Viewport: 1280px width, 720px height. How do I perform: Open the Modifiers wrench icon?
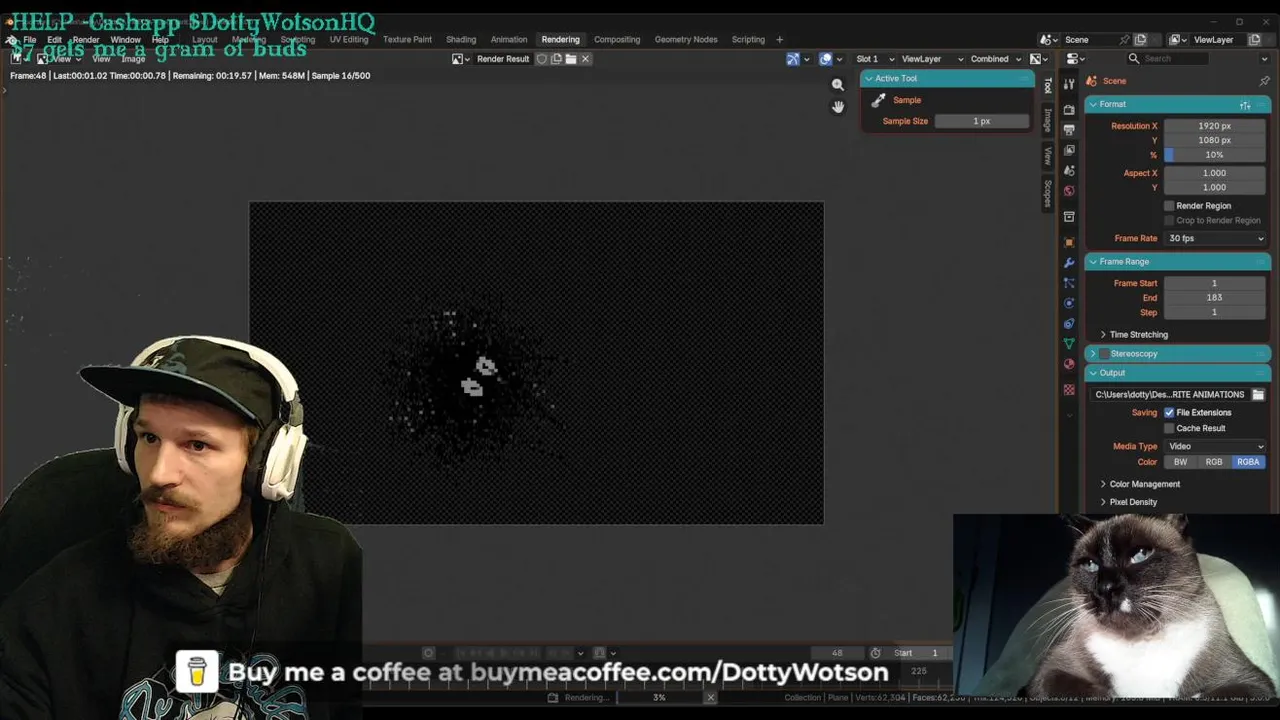coord(1069,262)
